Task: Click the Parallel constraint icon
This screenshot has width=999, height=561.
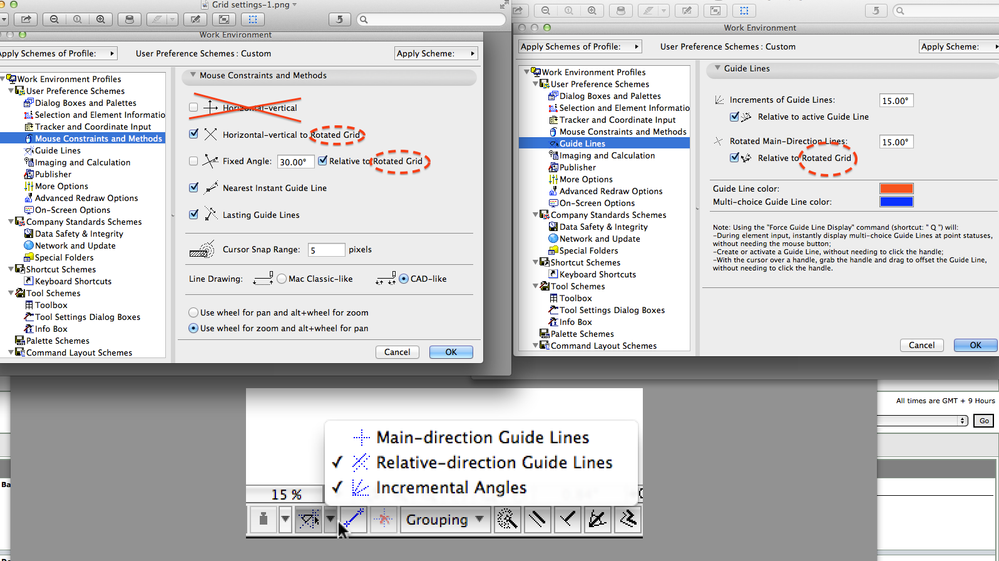Action: click(x=537, y=520)
